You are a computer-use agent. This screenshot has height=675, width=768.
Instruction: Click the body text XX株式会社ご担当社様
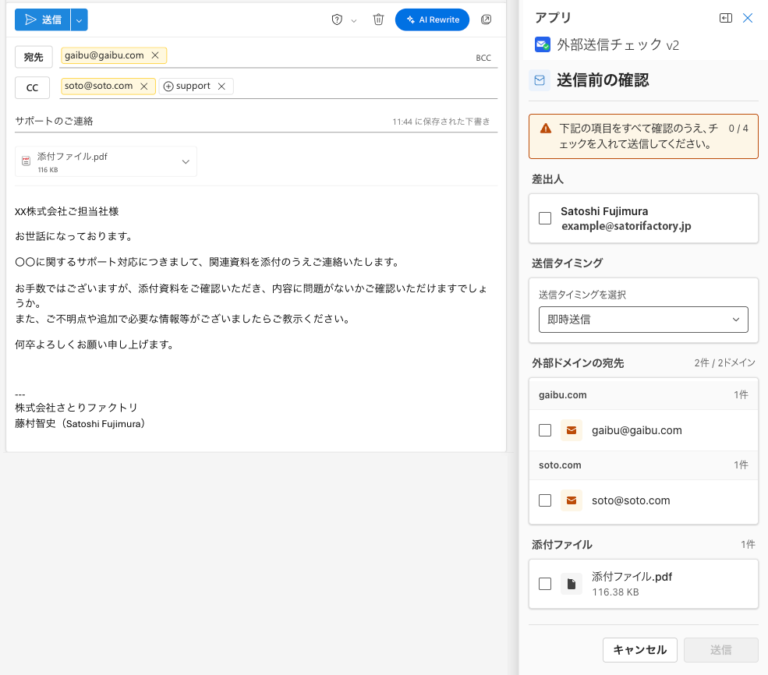67,212
